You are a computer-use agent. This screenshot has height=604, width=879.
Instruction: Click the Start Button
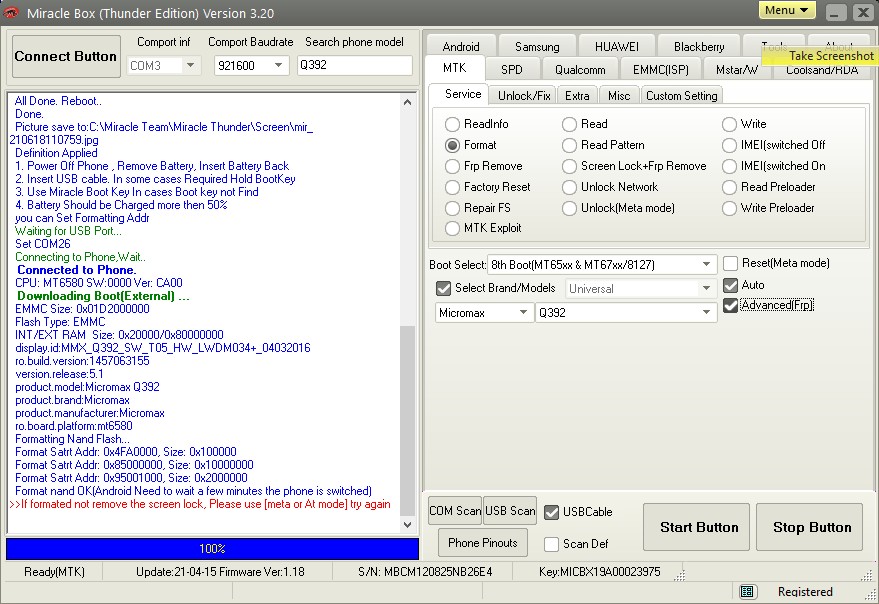click(x=698, y=527)
